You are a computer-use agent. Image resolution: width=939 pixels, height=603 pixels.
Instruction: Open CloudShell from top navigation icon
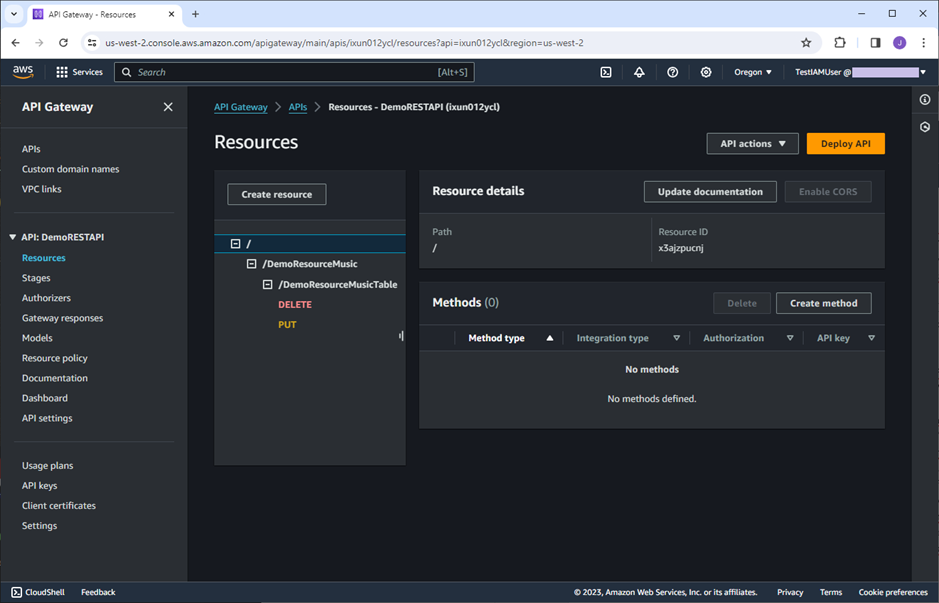tap(606, 72)
